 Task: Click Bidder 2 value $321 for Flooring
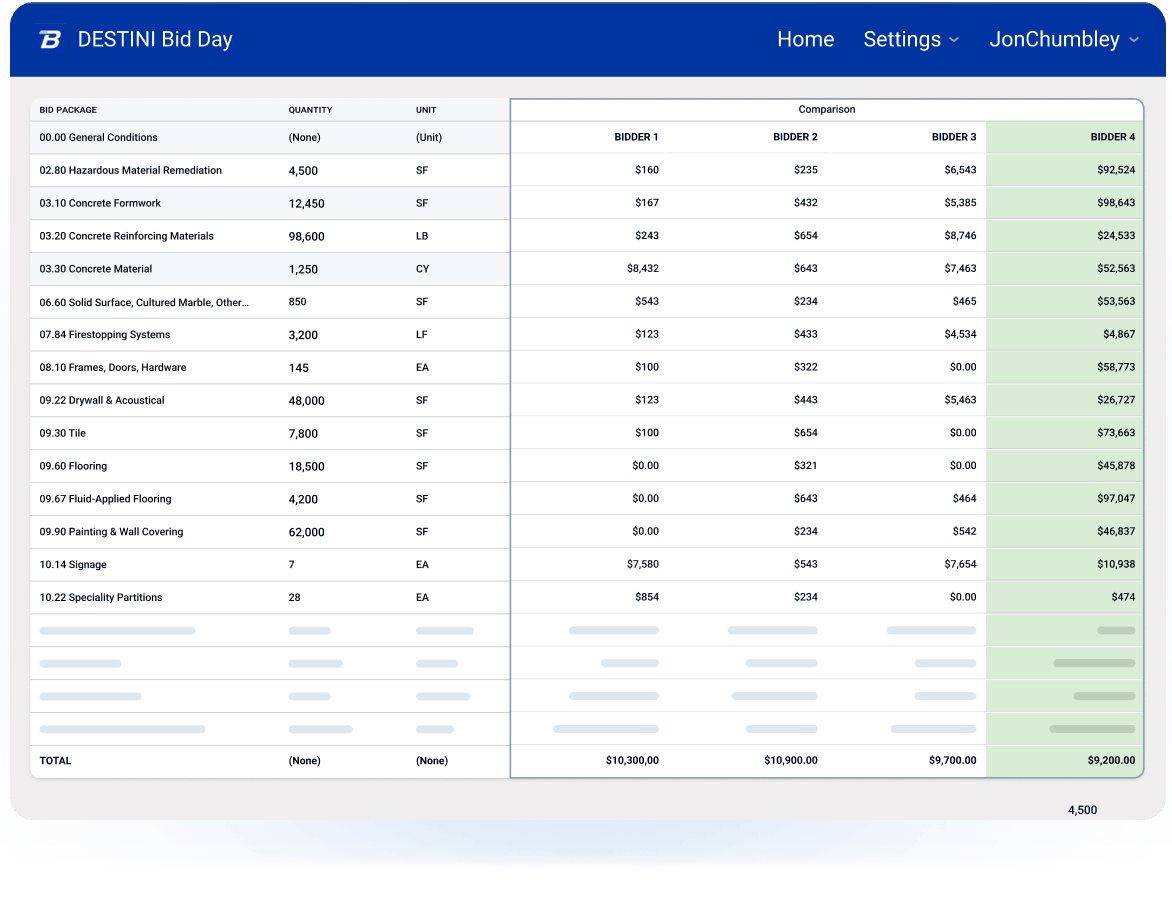pyautogui.click(x=806, y=466)
